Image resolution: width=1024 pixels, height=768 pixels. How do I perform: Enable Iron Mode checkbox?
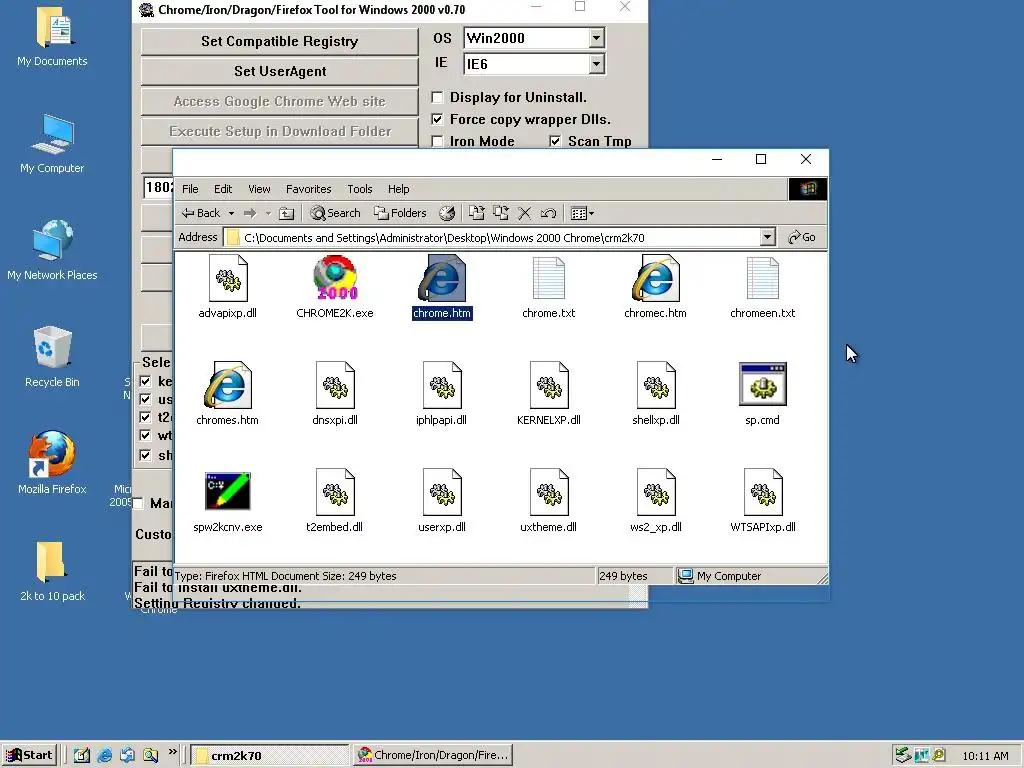click(438, 141)
